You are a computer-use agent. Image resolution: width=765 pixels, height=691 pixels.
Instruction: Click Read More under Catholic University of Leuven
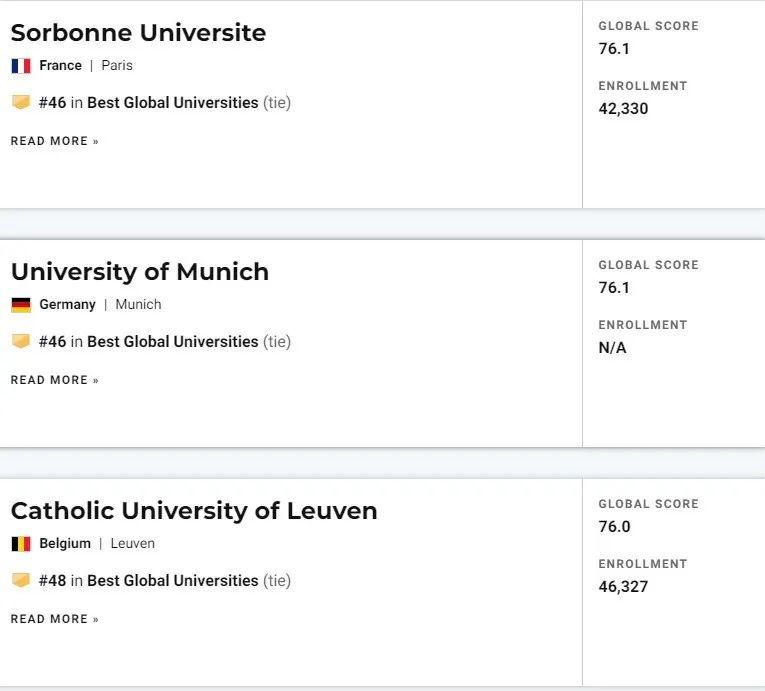[x=55, y=619]
